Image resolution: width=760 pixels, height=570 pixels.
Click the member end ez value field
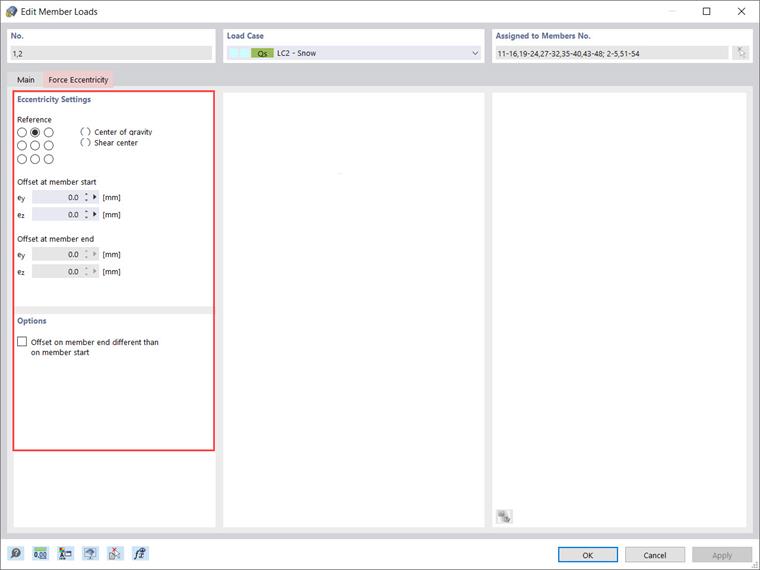(57, 271)
